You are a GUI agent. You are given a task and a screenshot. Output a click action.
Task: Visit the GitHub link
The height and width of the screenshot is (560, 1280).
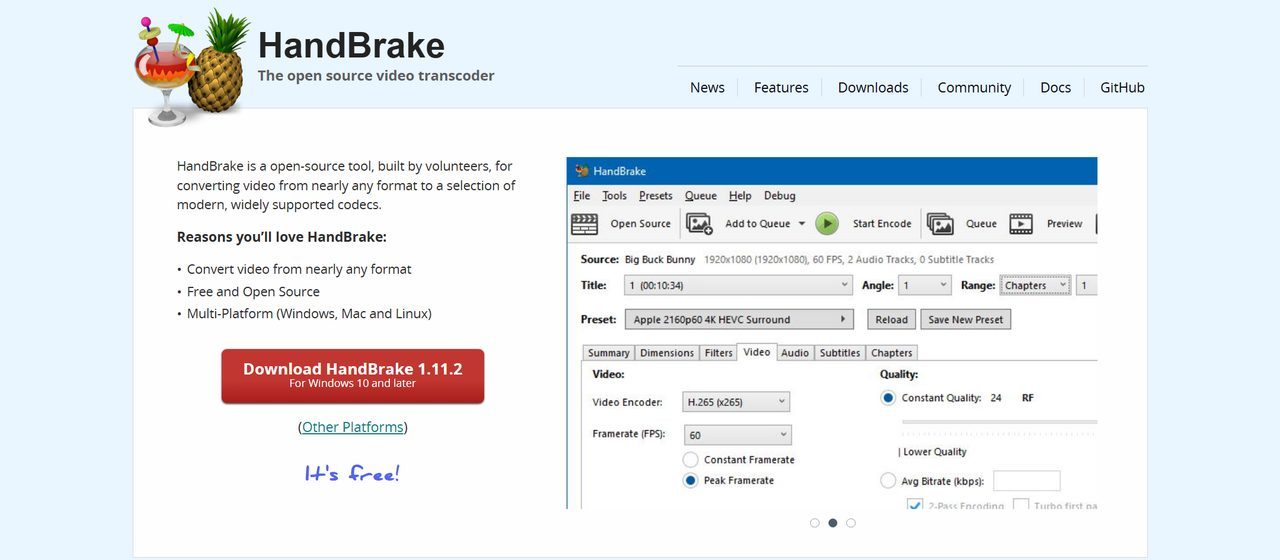pyautogui.click(x=1122, y=87)
